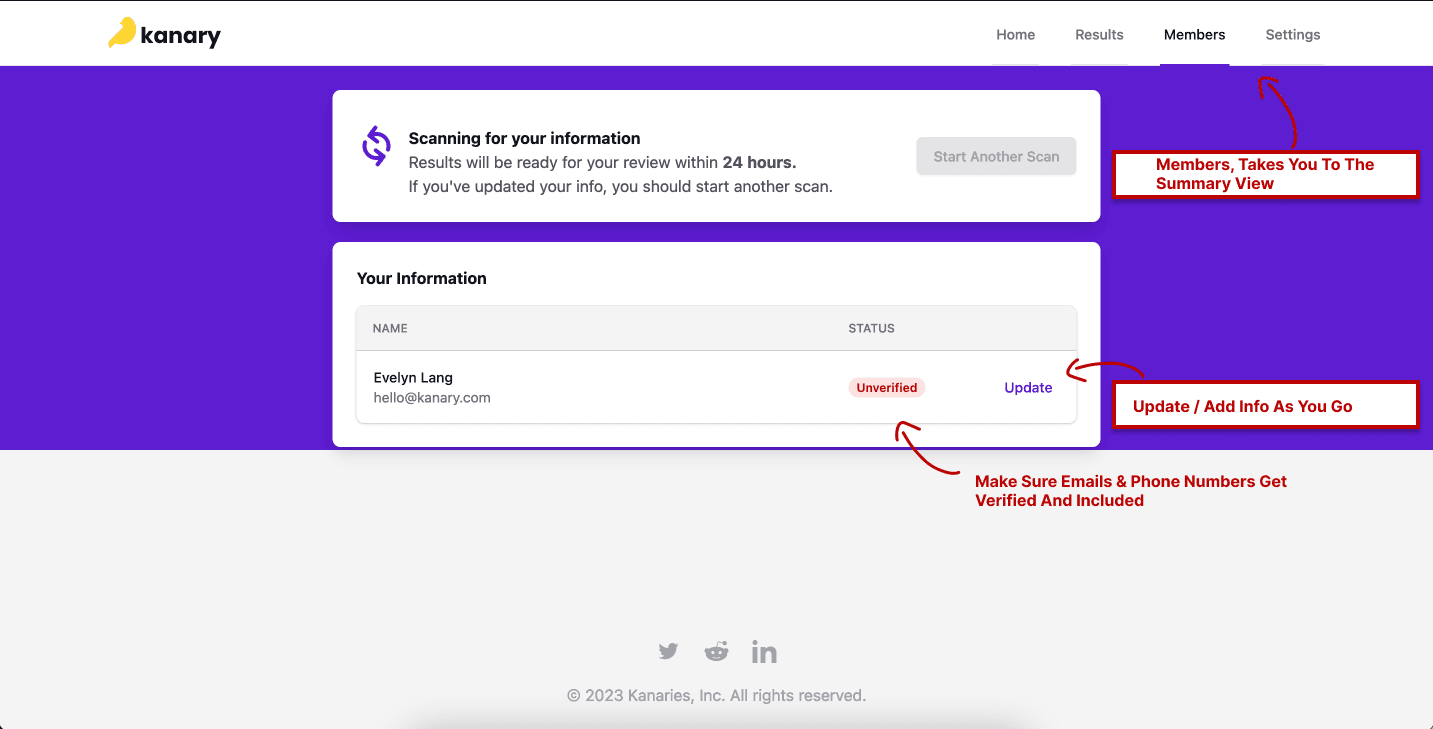Viewport: 1433px width, 729px height.
Task: Open the Settings tab
Action: pos(1292,35)
